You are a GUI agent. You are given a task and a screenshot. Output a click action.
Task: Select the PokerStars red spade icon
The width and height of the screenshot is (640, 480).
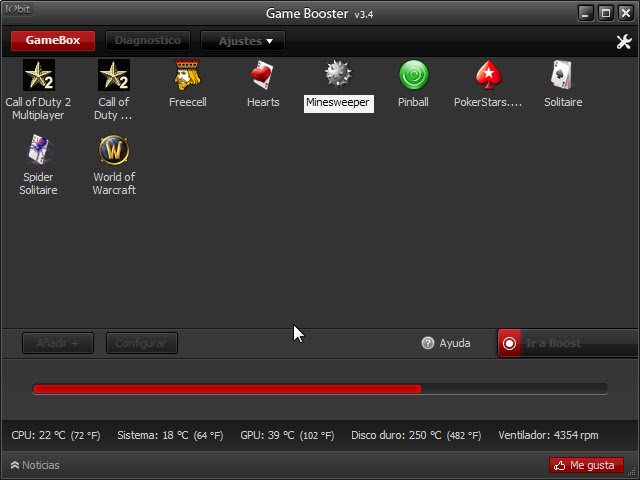click(488, 75)
